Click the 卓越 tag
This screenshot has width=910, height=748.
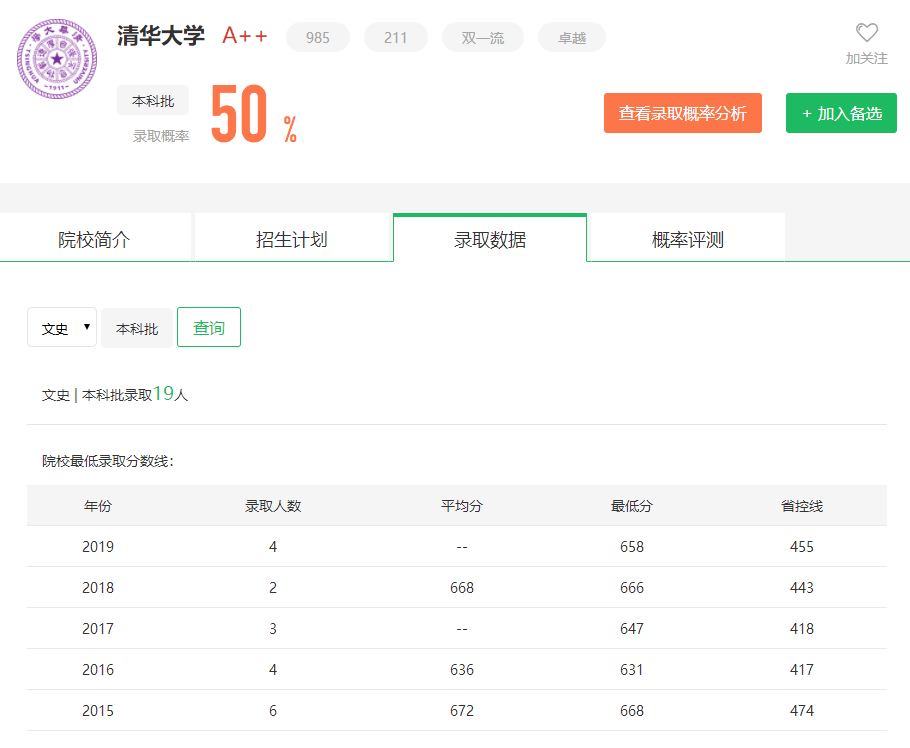click(x=572, y=38)
